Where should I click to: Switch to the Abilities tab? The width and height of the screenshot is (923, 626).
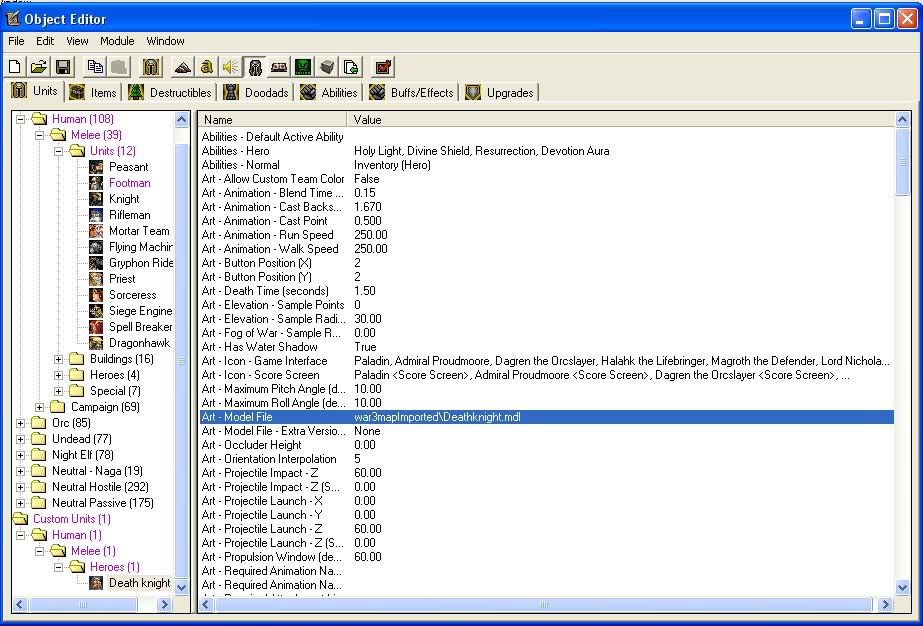point(328,92)
